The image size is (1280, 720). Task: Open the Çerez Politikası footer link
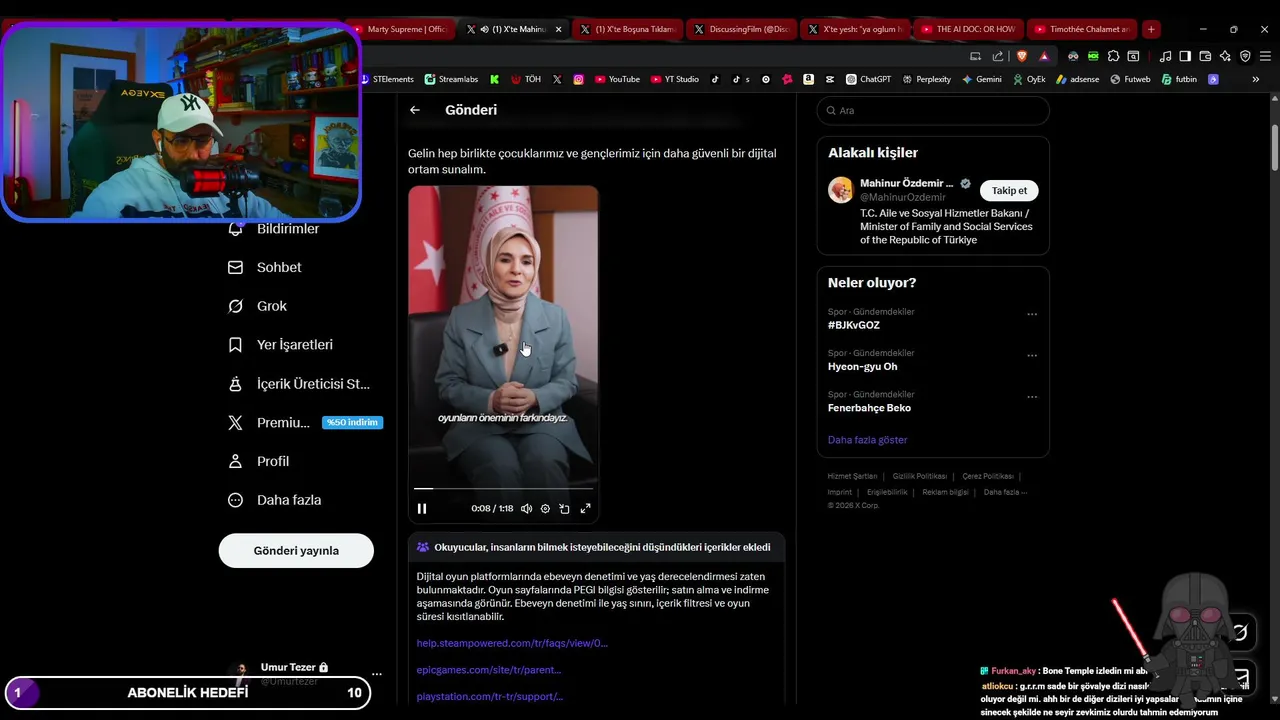986,476
